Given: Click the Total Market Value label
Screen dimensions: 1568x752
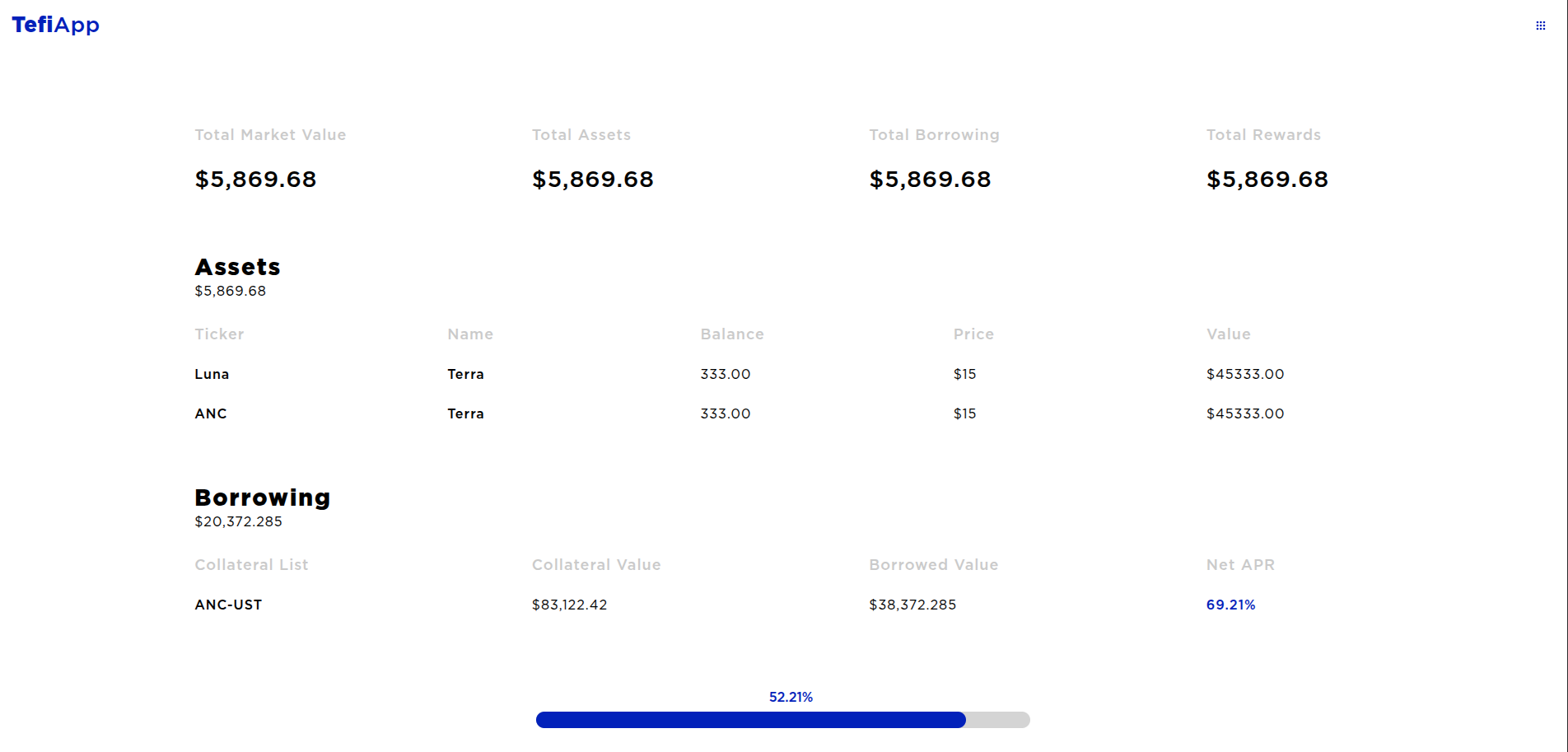Looking at the screenshot, I should (x=270, y=134).
